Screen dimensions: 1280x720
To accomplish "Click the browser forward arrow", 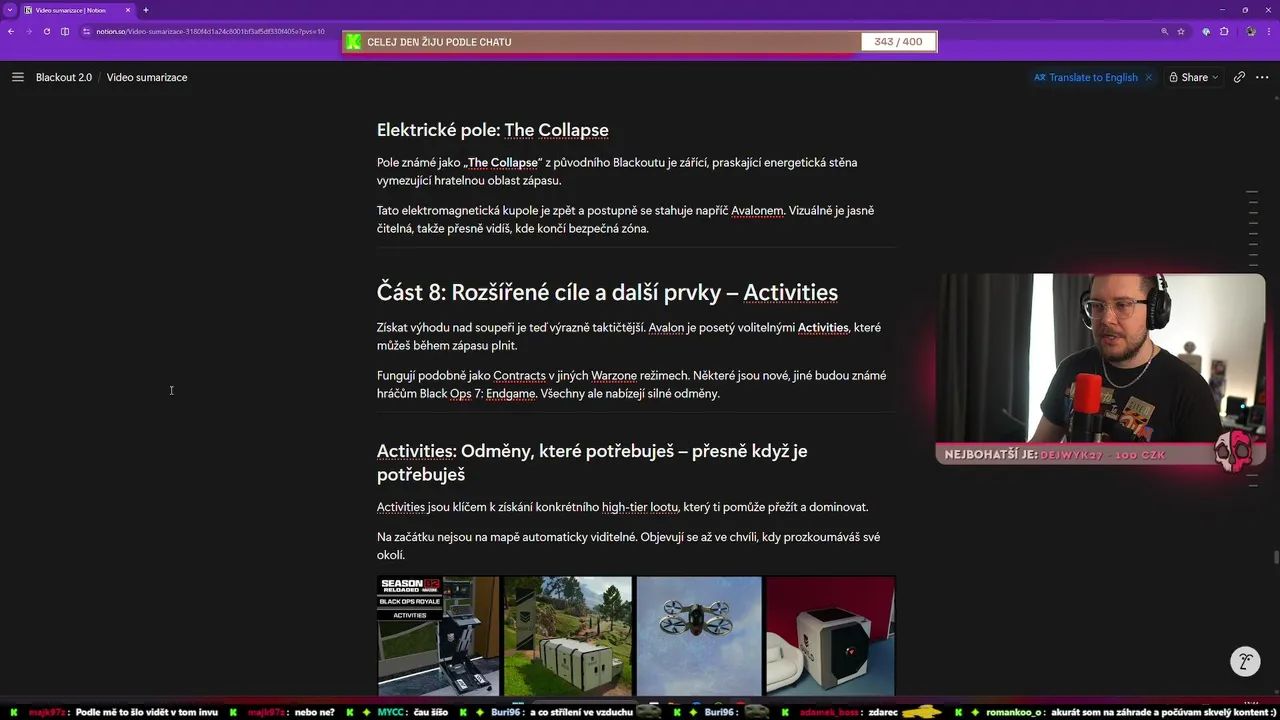I will point(29,31).
